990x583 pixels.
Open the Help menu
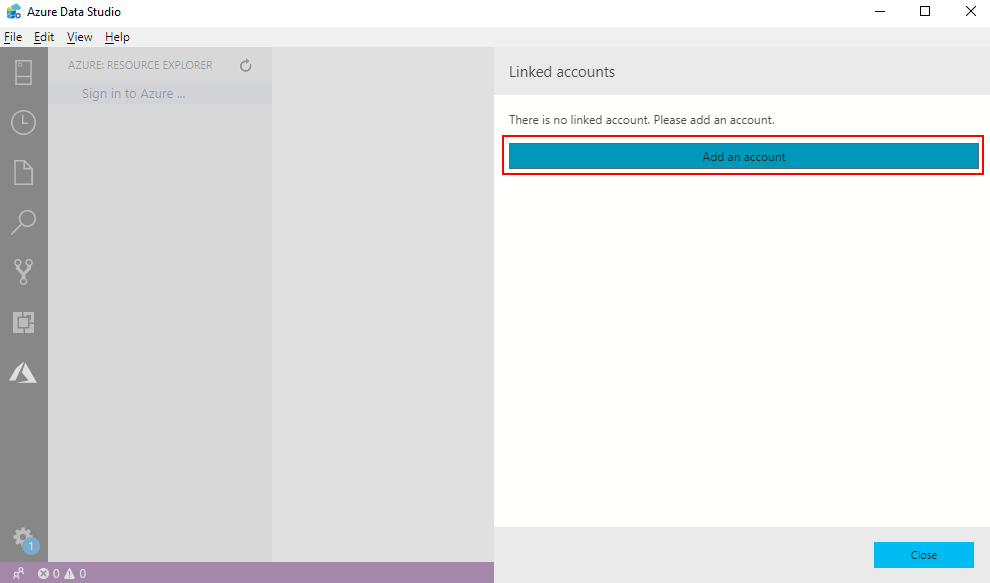pos(116,37)
